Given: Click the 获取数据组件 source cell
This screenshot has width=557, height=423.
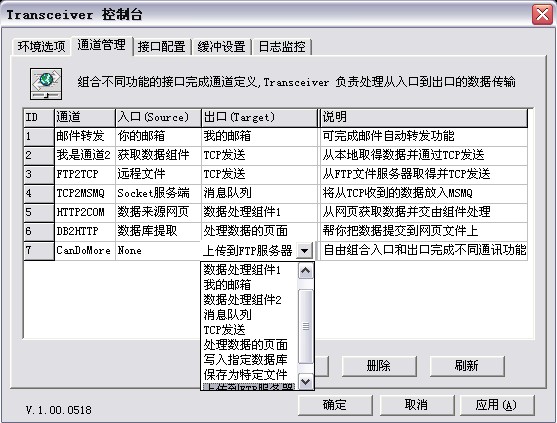Looking at the screenshot, I should pyautogui.click(x=158, y=156).
